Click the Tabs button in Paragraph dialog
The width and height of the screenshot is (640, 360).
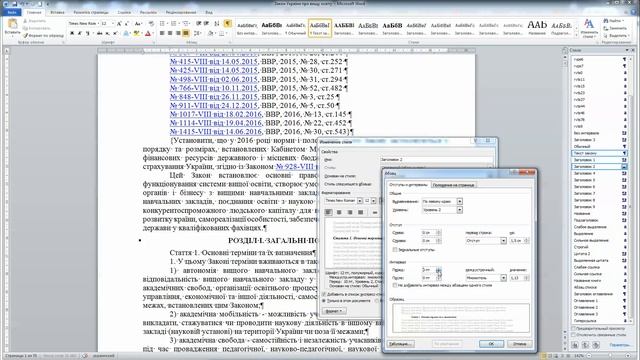point(400,344)
